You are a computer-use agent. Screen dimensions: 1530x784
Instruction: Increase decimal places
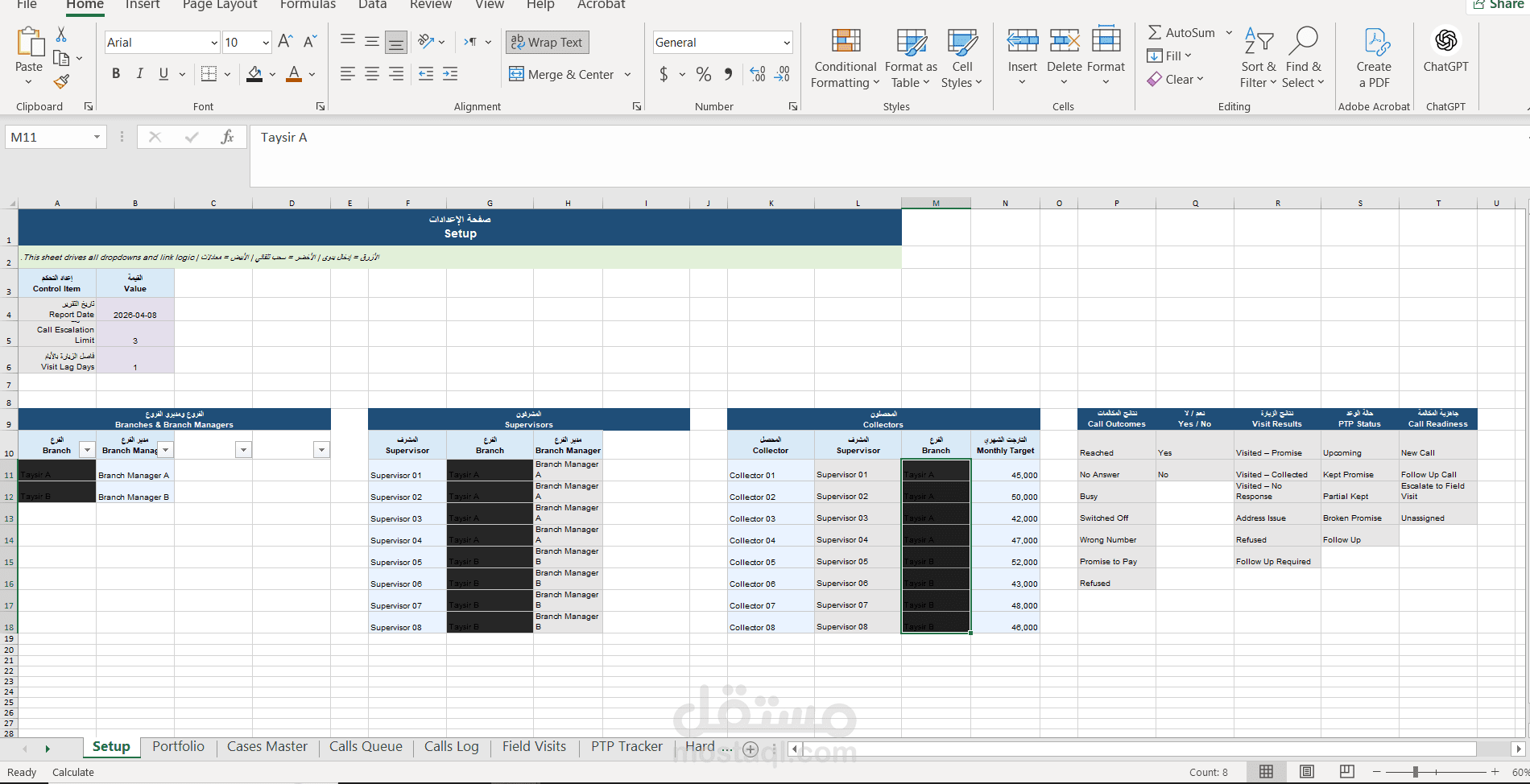coord(758,74)
